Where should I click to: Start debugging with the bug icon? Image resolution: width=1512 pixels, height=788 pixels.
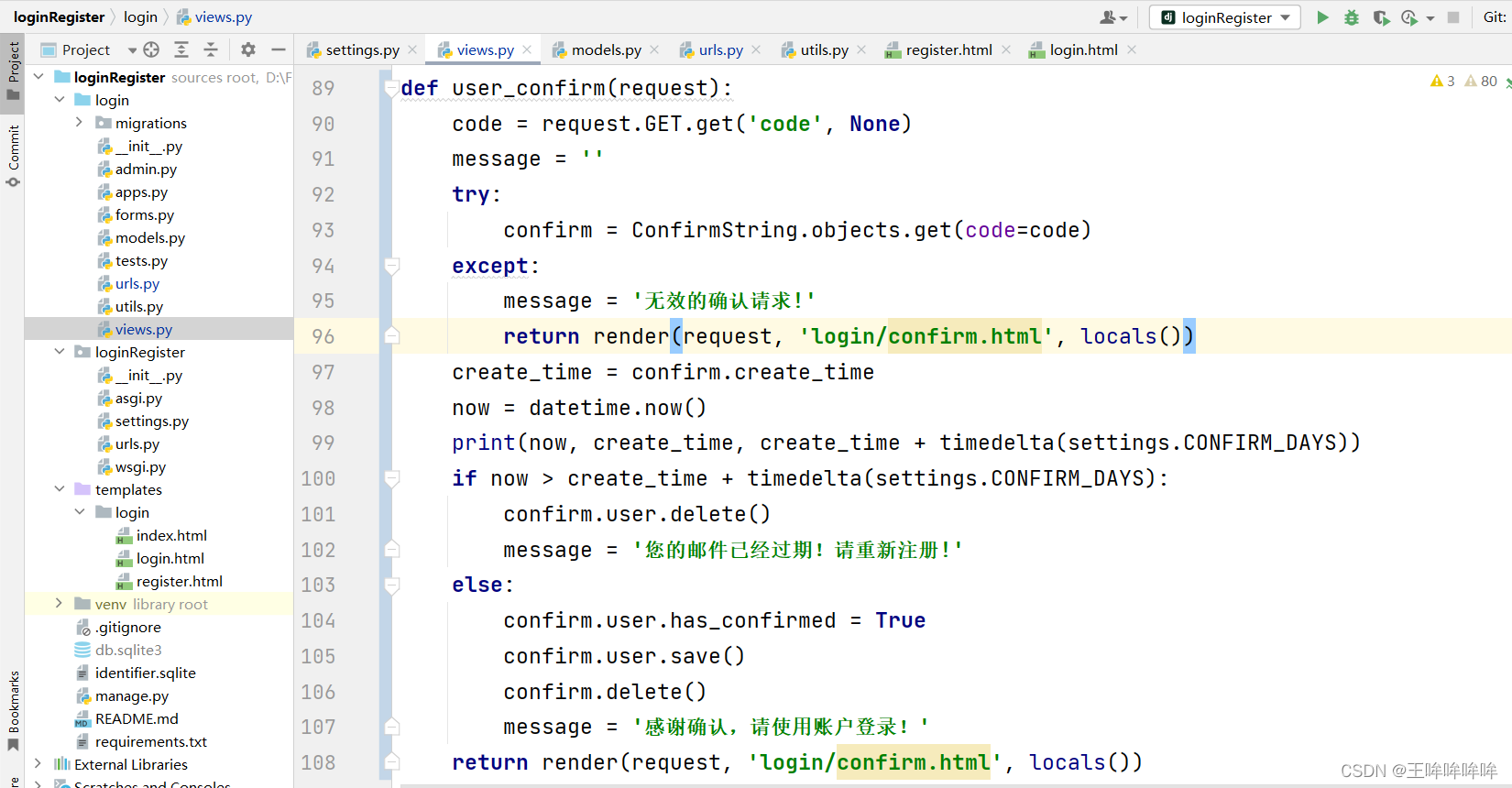[1352, 17]
